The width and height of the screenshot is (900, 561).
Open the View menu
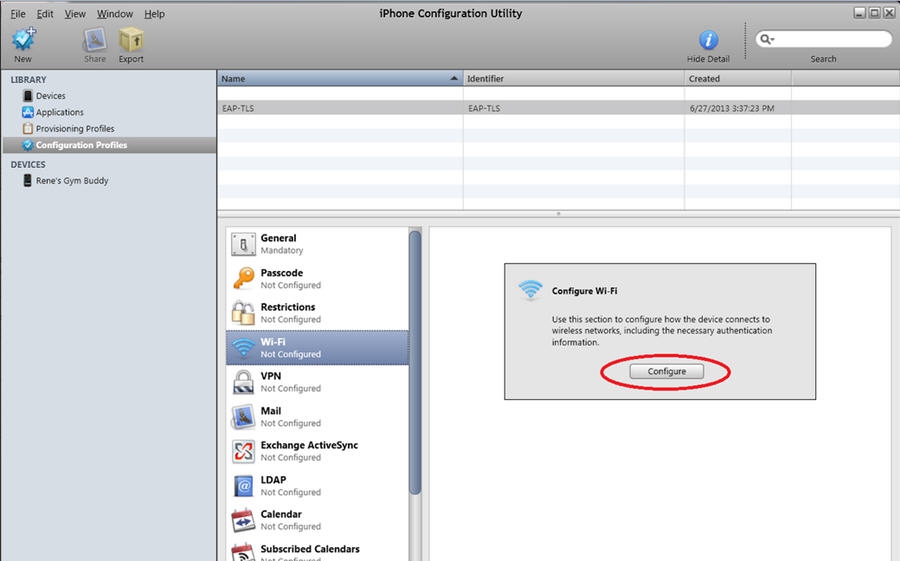pos(75,14)
